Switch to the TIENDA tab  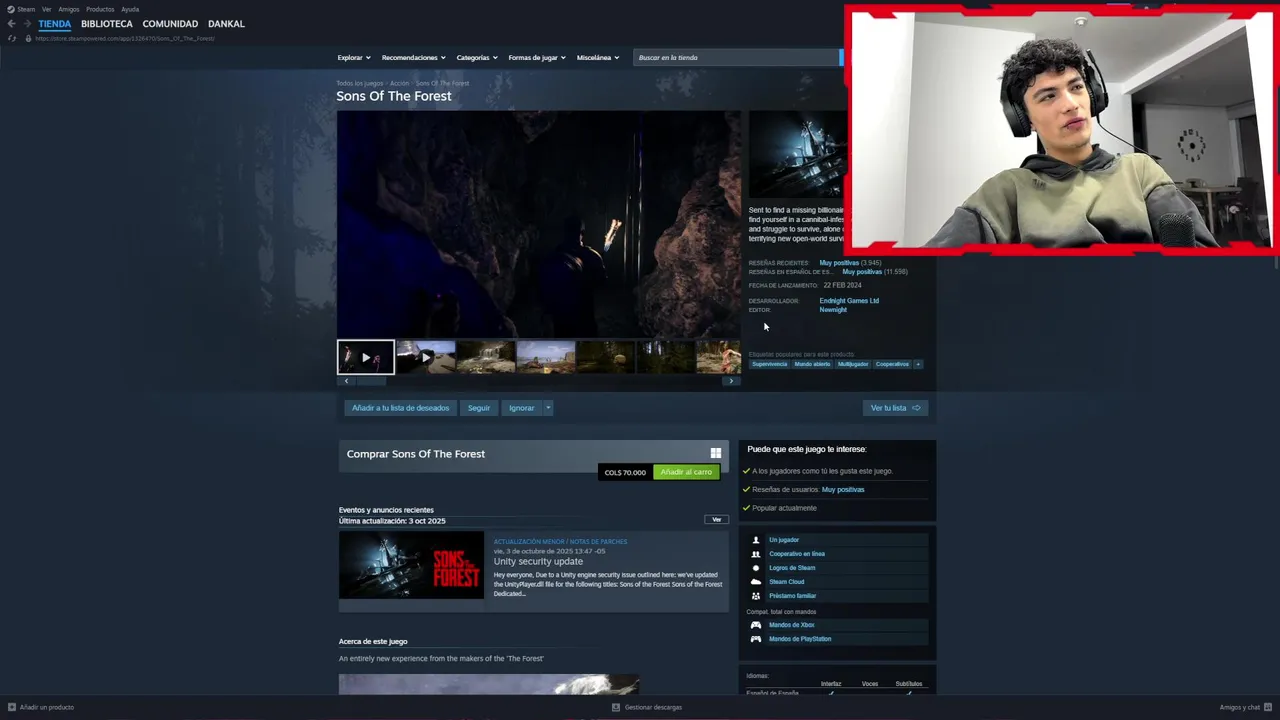pyautogui.click(x=55, y=24)
